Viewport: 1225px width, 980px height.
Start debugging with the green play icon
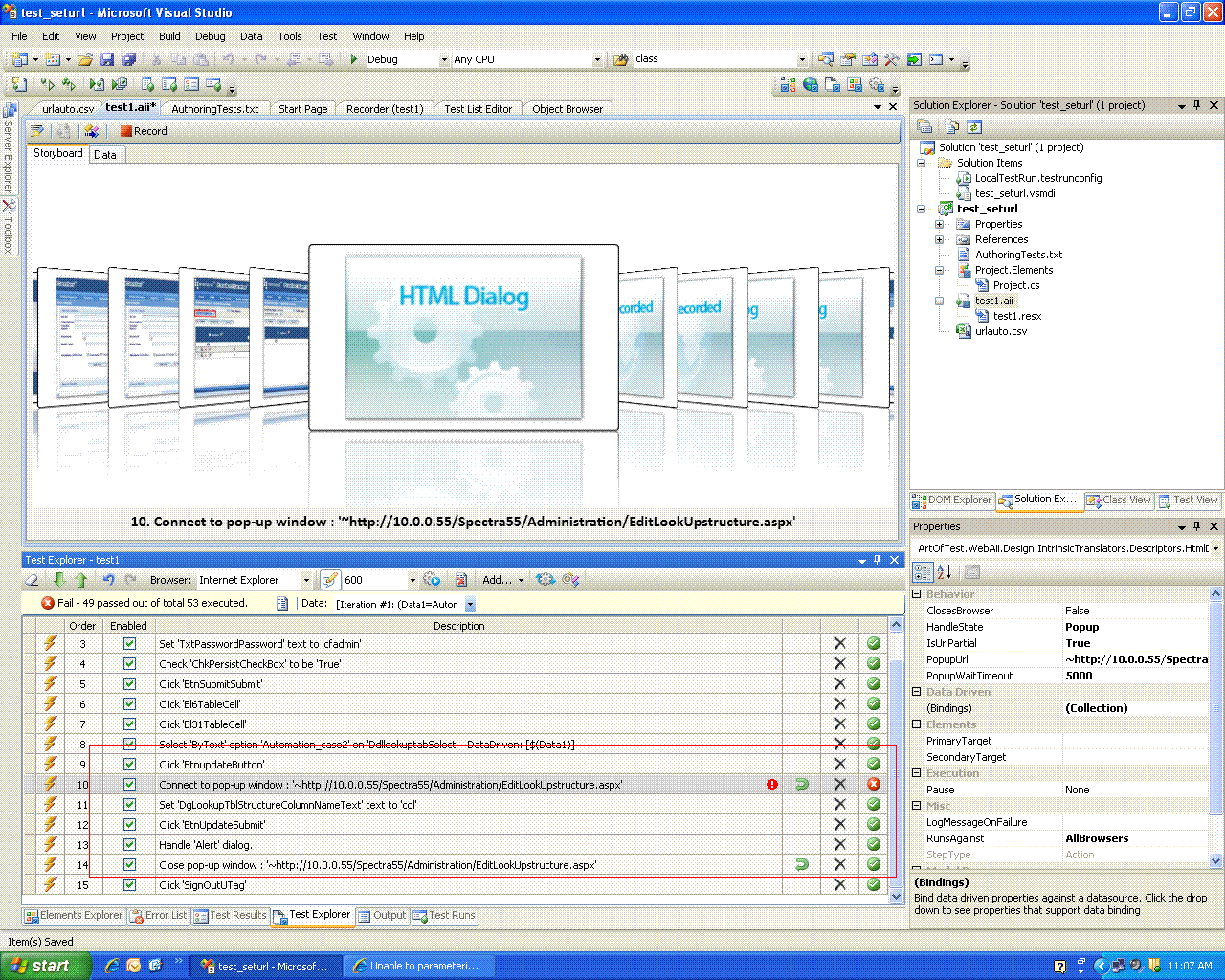tap(354, 59)
